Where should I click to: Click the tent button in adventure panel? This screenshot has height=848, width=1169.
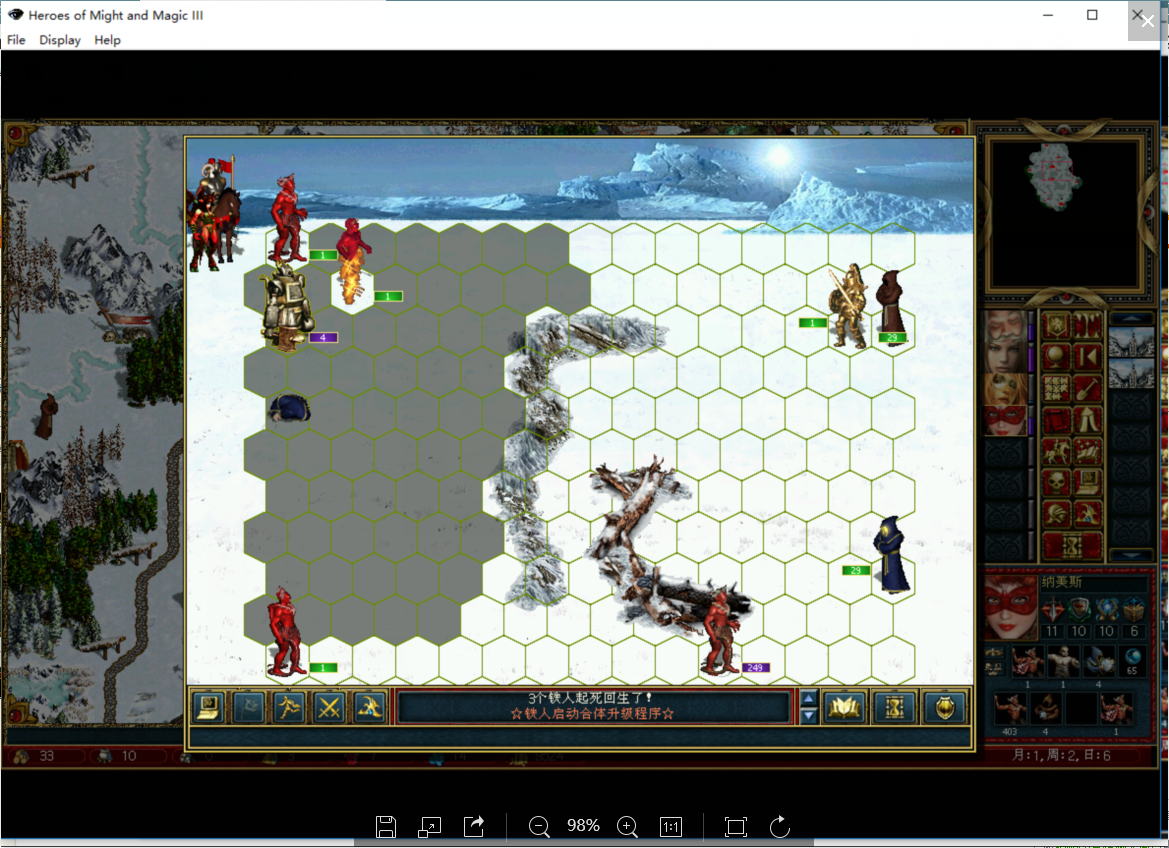(x=1087, y=420)
